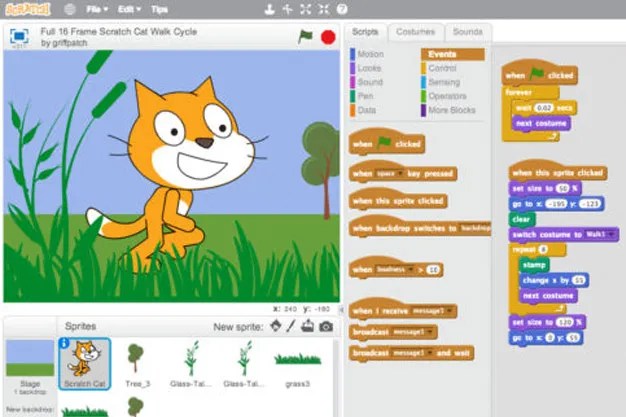Select the Grow sprite tool

tap(305, 9)
